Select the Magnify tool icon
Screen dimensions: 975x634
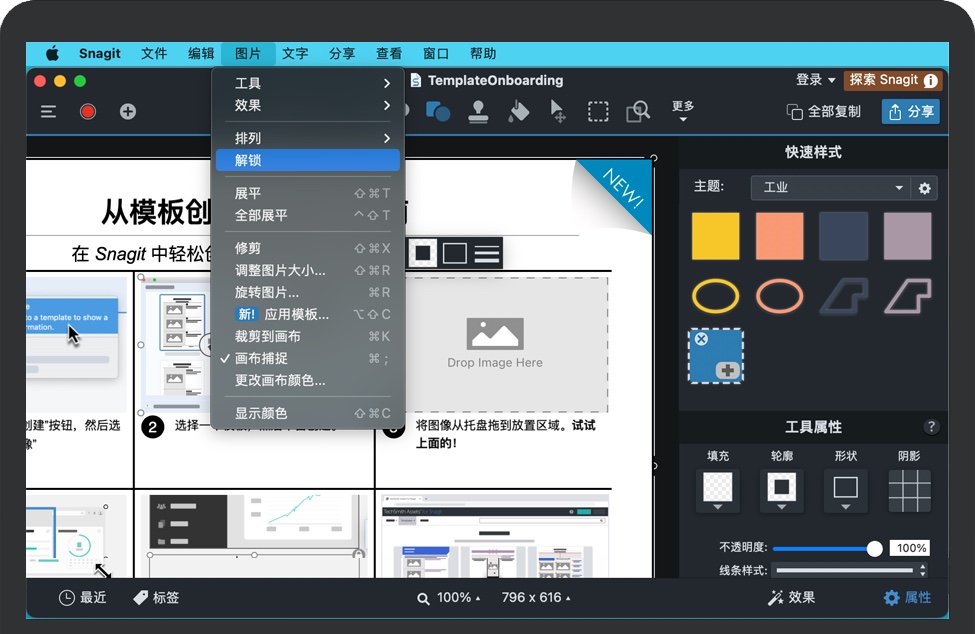(638, 112)
